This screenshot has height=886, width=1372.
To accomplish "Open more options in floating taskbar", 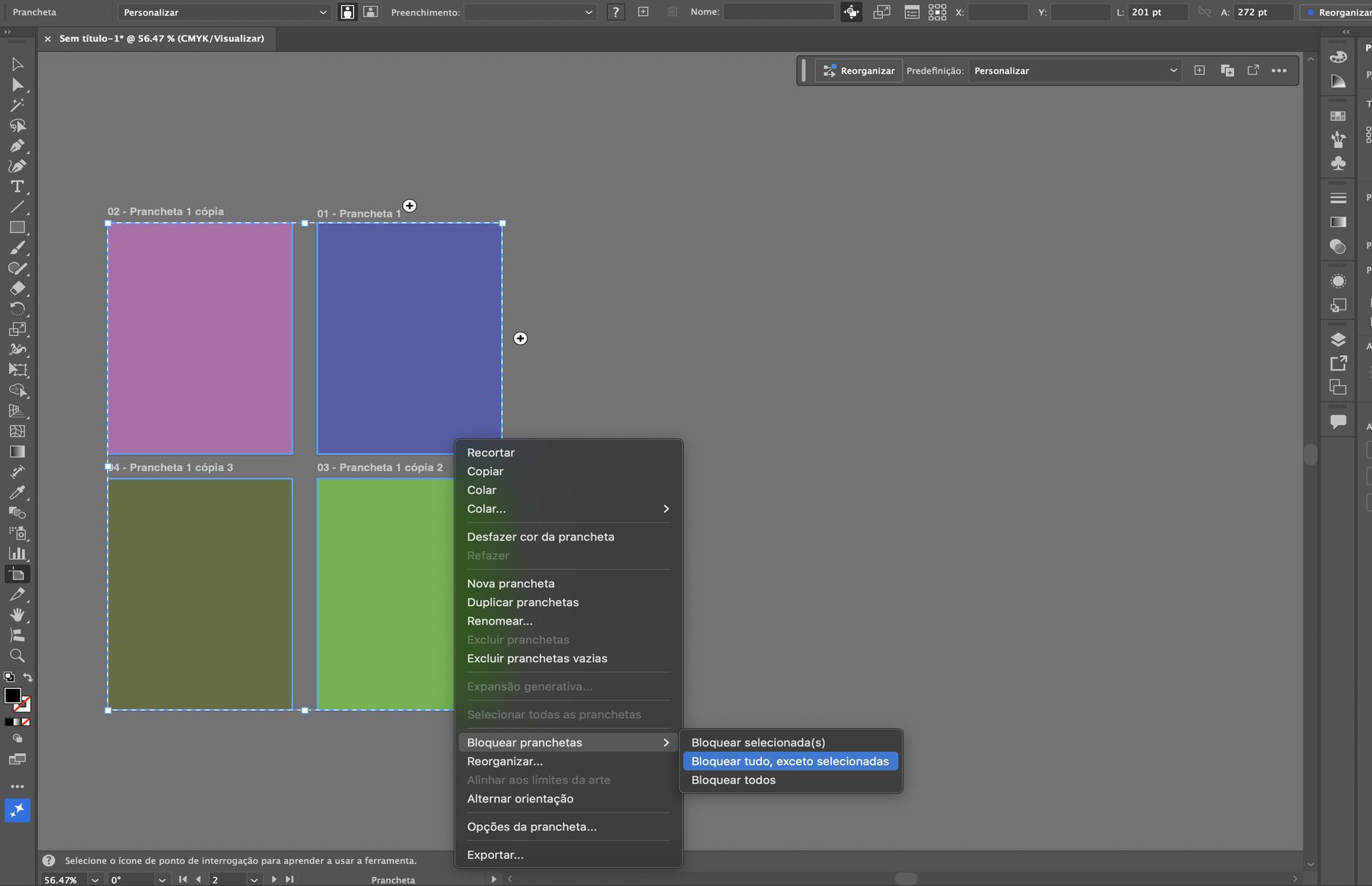I will [1279, 70].
